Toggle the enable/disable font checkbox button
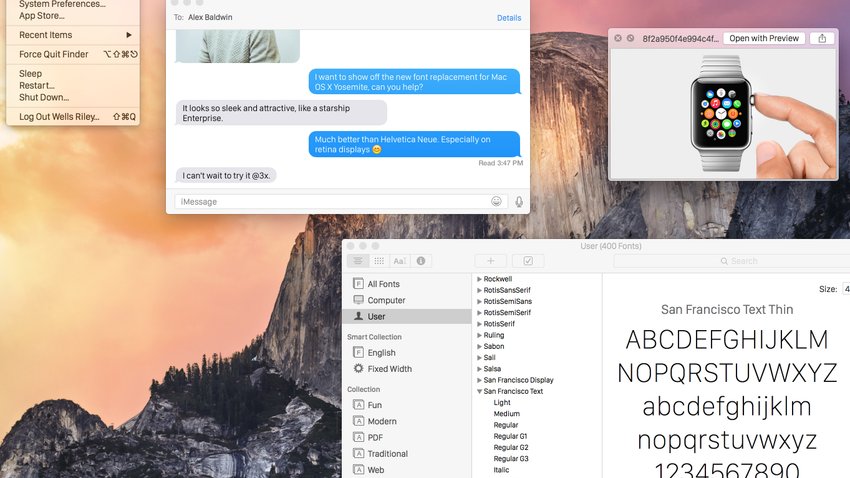This screenshot has width=850, height=478. click(x=527, y=261)
